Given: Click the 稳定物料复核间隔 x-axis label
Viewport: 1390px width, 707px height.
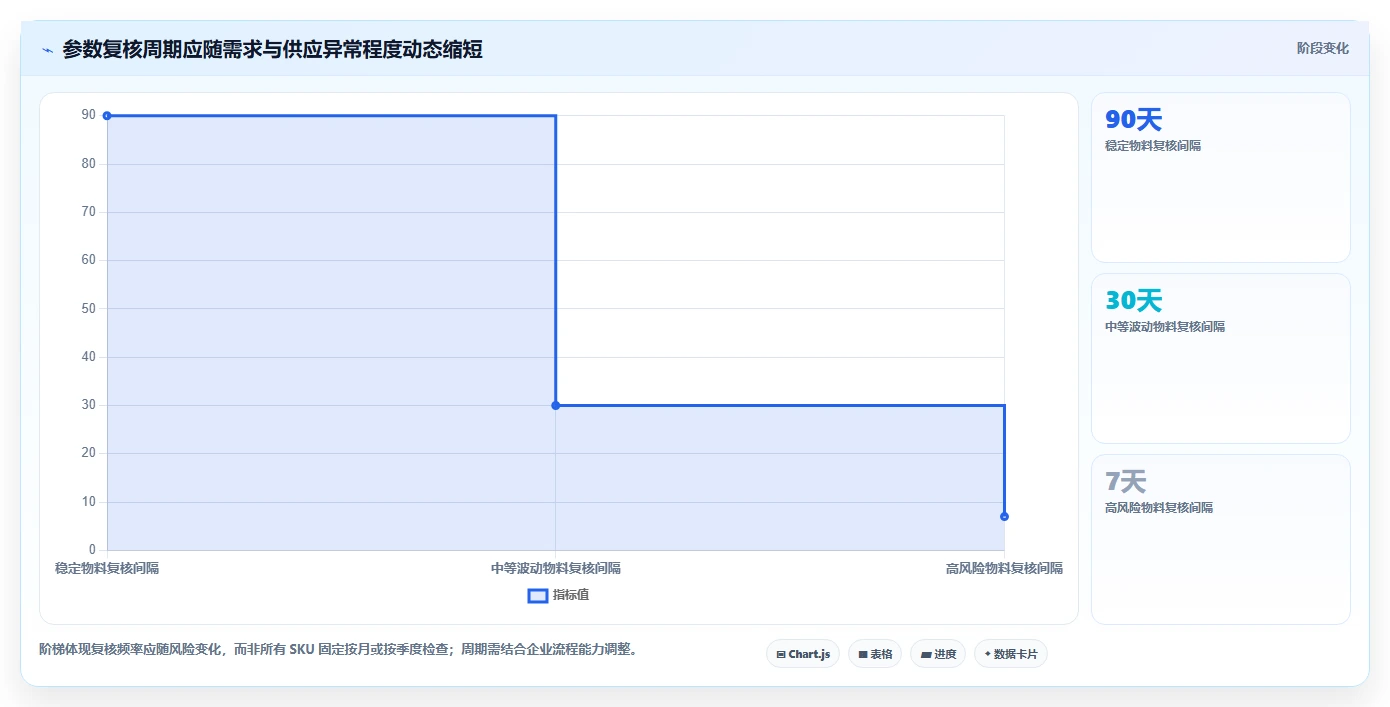Looking at the screenshot, I should point(107,568).
